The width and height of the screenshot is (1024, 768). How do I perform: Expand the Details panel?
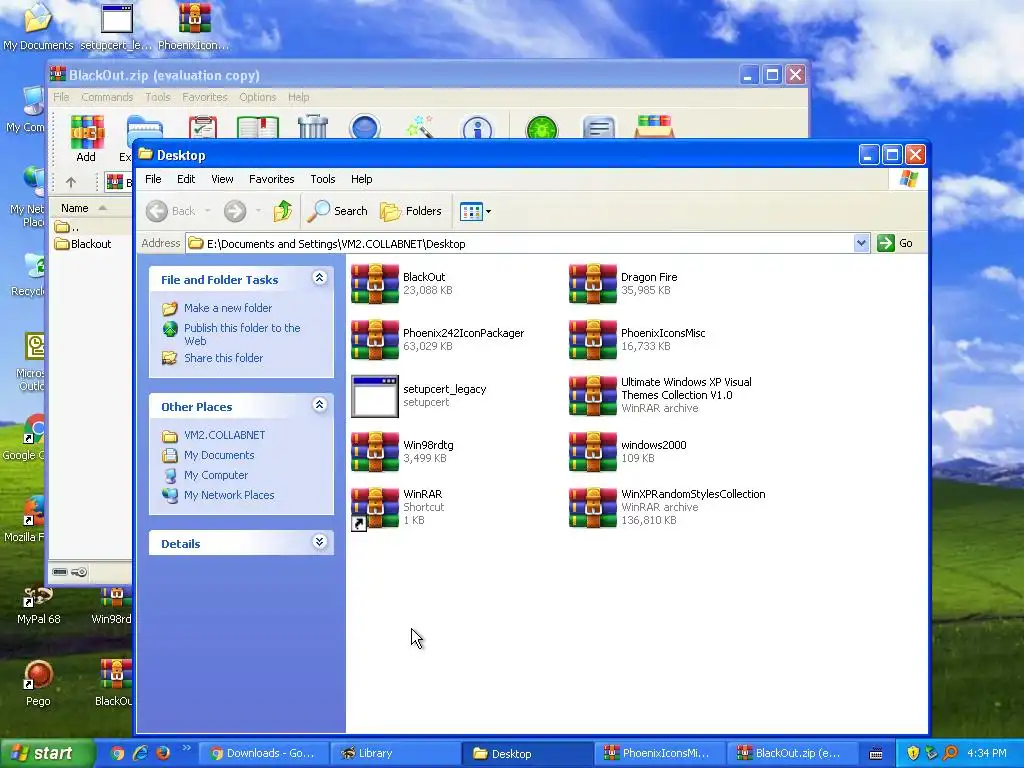[x=319, y=542]
